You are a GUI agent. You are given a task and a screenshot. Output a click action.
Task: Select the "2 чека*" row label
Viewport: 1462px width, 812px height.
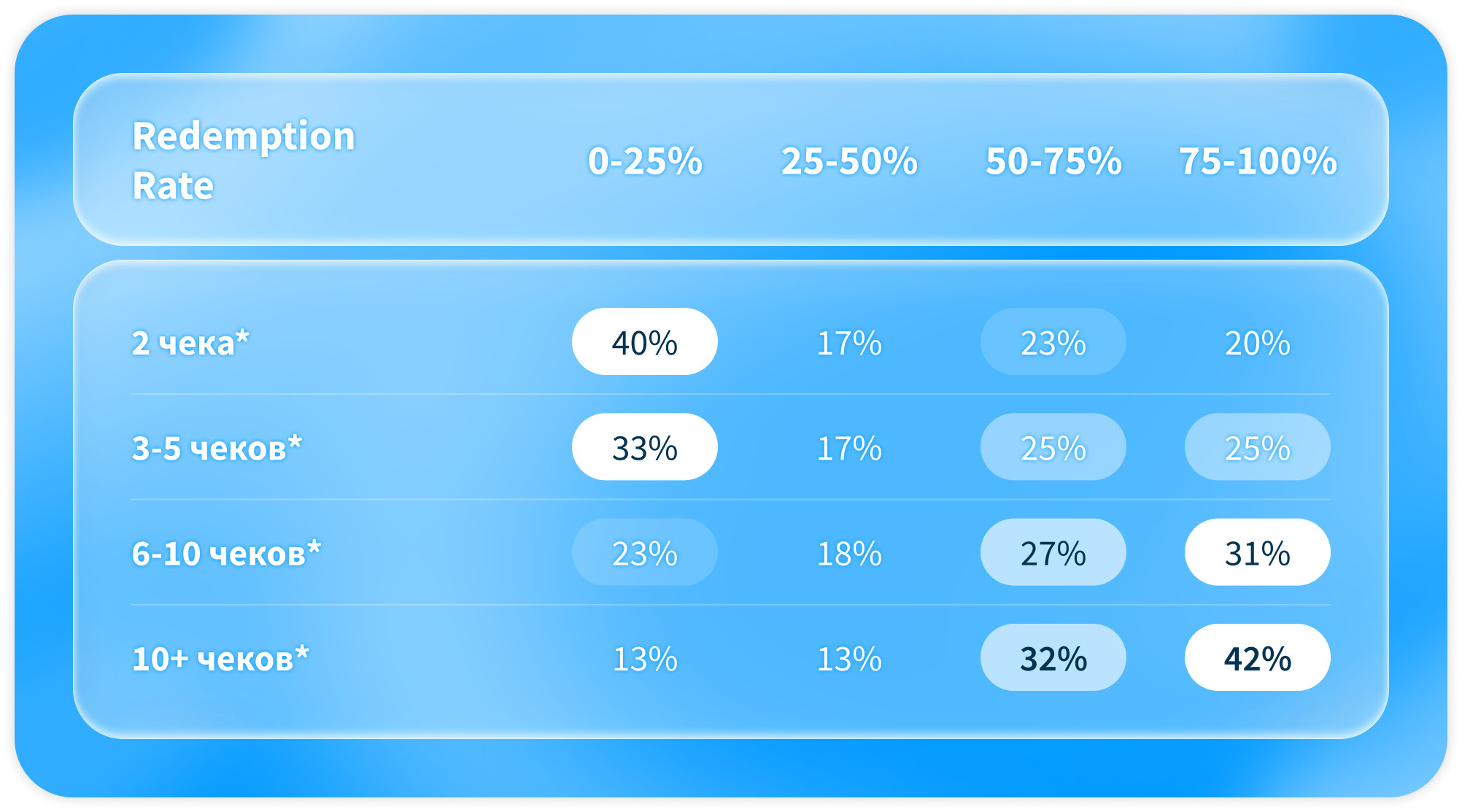190,343
